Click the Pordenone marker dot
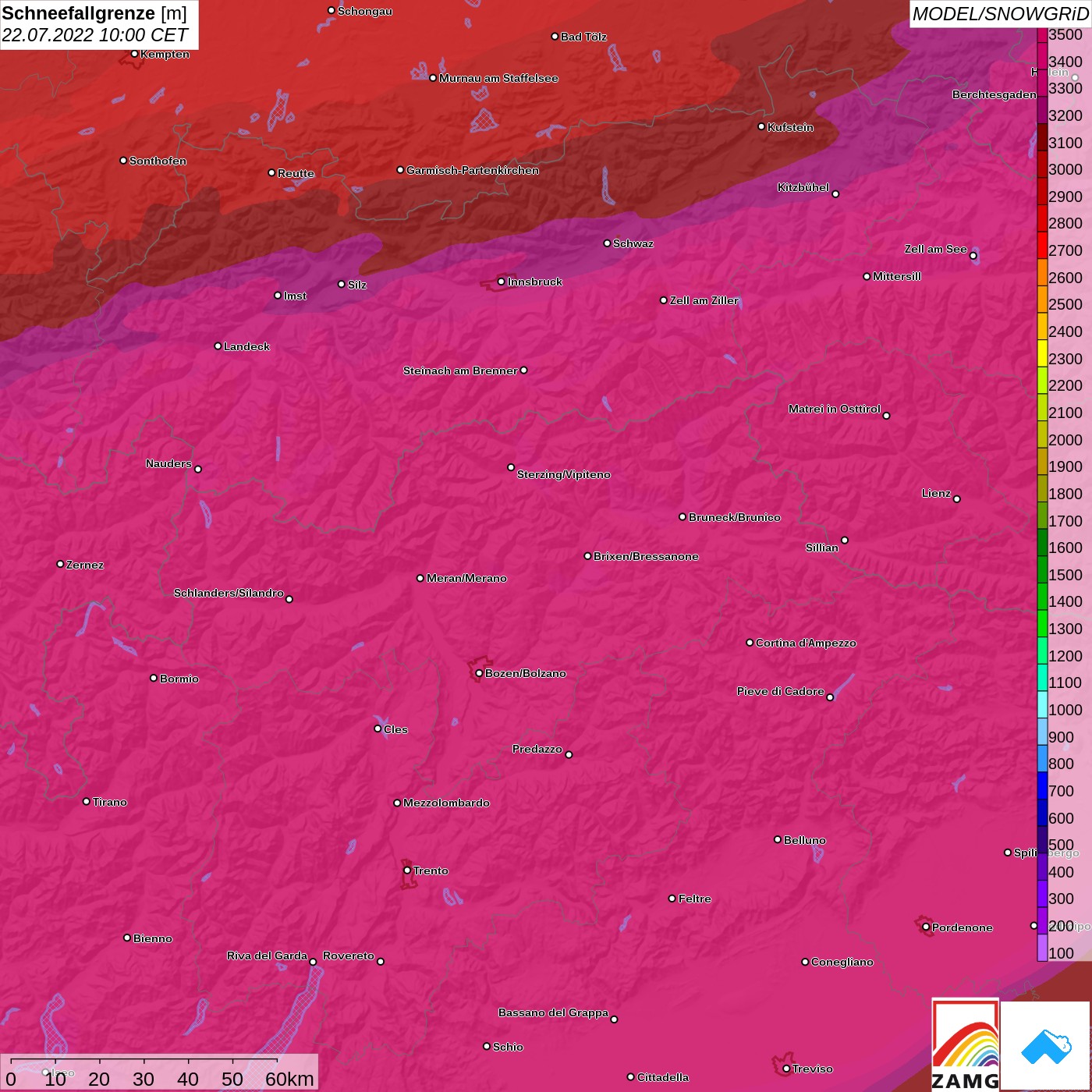This screenshot has width=1092, height=1092. (x=926, y=927)
